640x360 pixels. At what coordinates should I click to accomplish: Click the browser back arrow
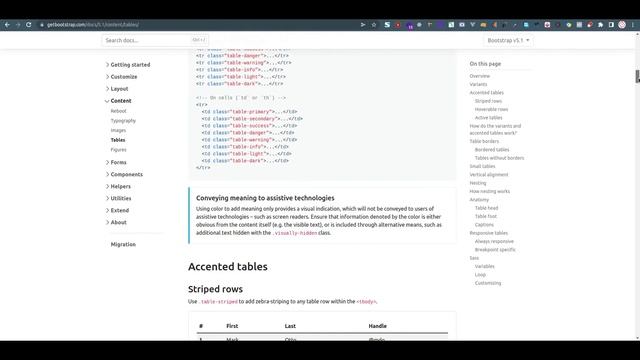point(7,25)
